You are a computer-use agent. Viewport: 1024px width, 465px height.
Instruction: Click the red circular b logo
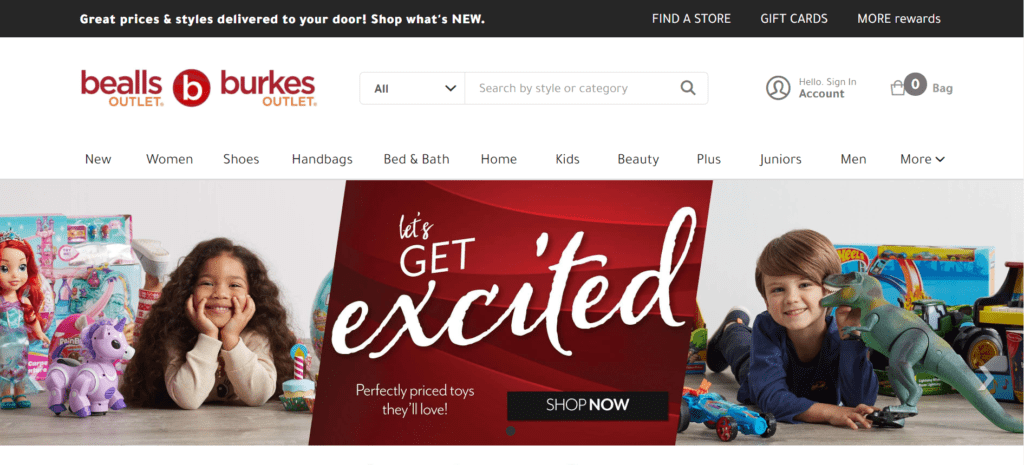coord(191,88)
